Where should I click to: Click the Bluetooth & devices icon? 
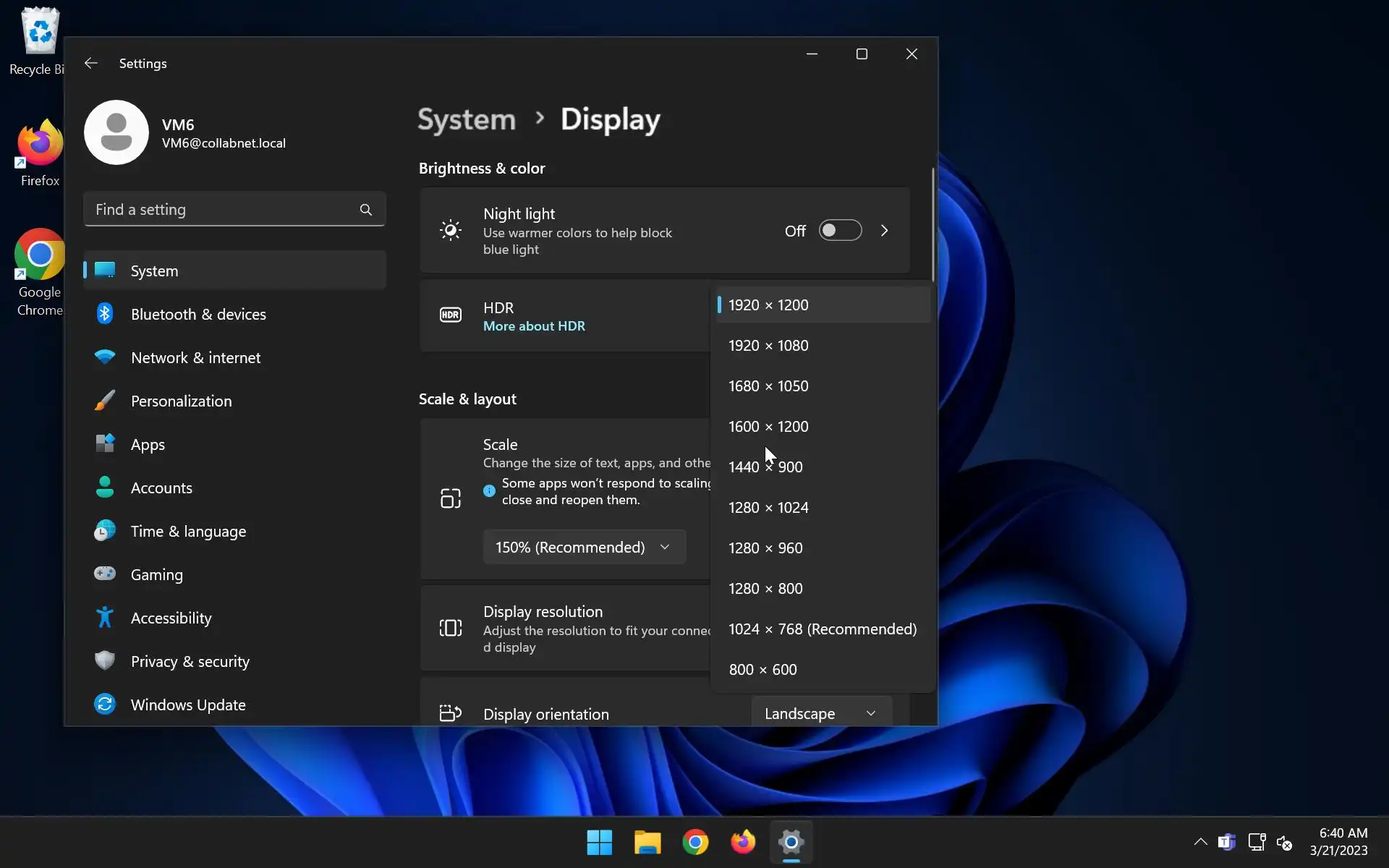[105, 314]
